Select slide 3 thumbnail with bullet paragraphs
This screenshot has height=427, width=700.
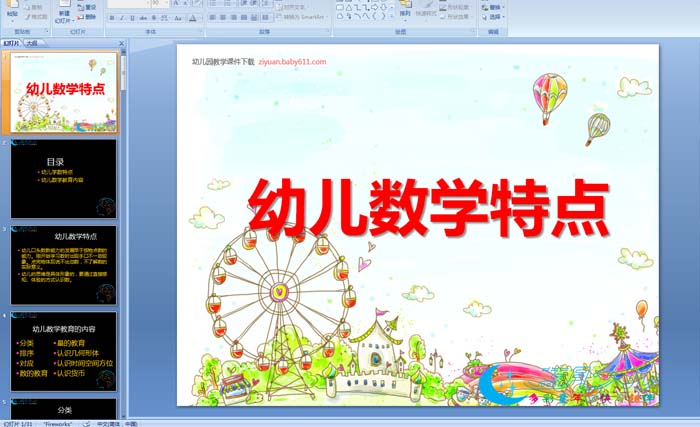[64, 265]
